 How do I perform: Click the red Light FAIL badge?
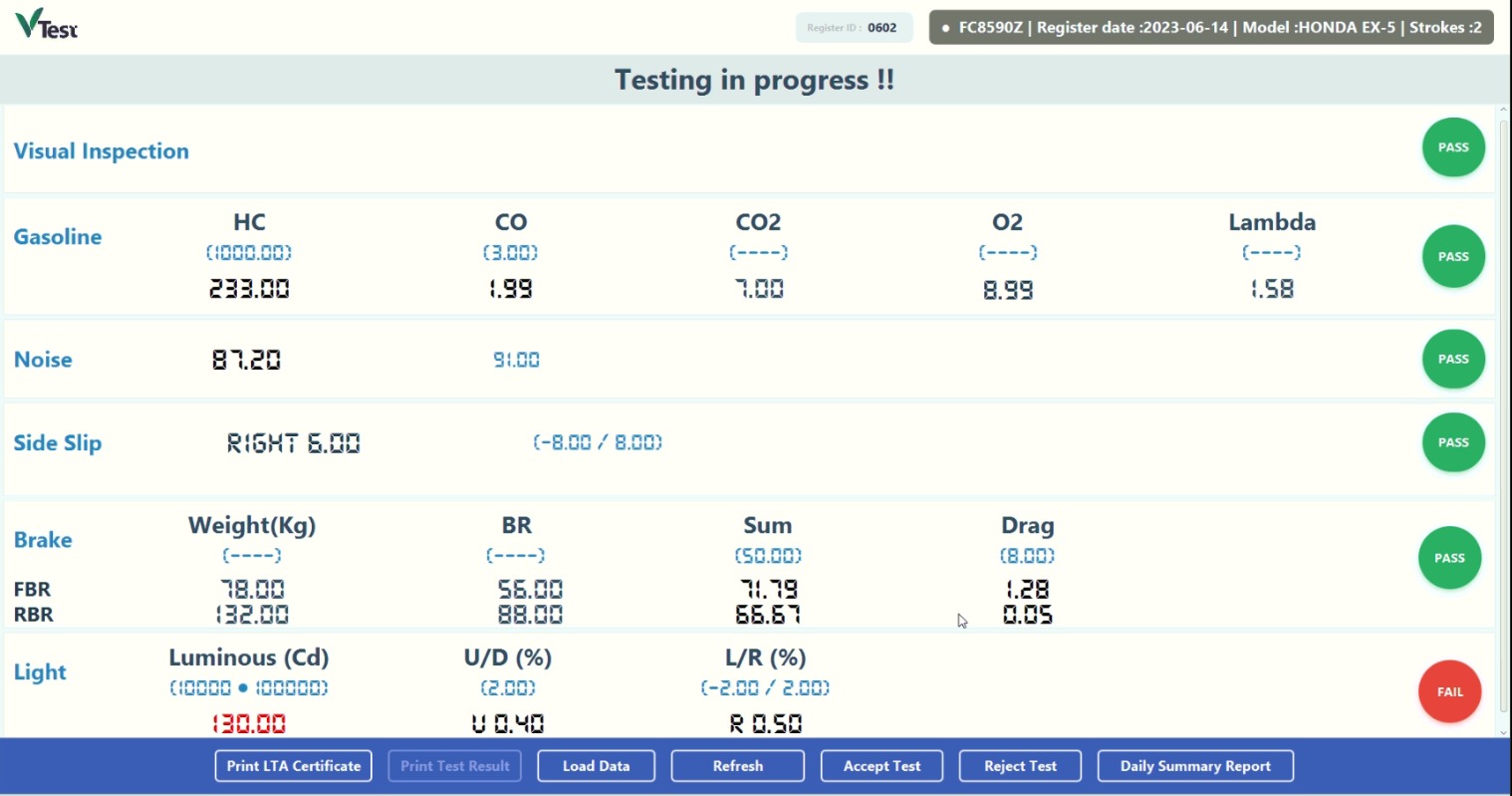pos(1449,691)
